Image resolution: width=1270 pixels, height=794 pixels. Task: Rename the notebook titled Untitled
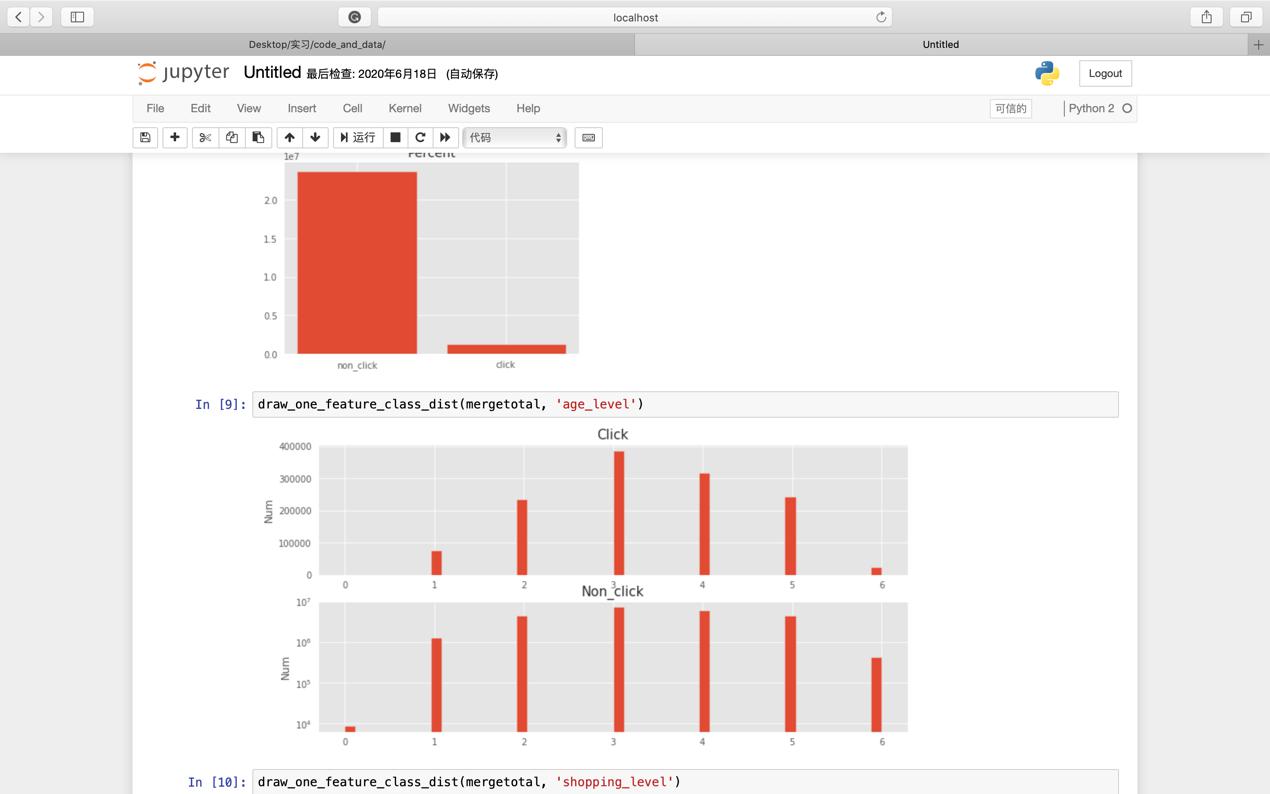pyautogui.click(x=272, y=72)
